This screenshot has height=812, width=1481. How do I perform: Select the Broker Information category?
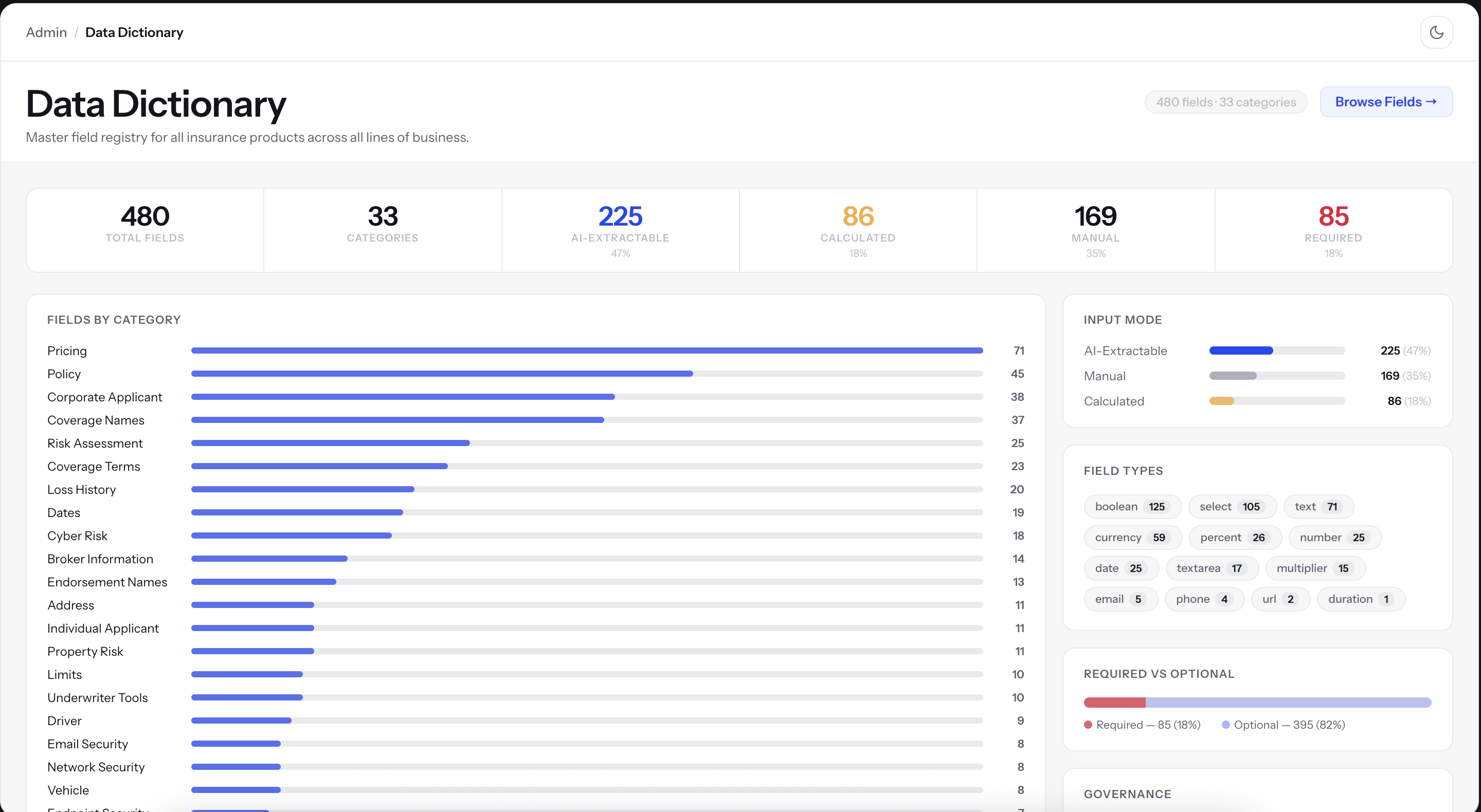point(100,559)
